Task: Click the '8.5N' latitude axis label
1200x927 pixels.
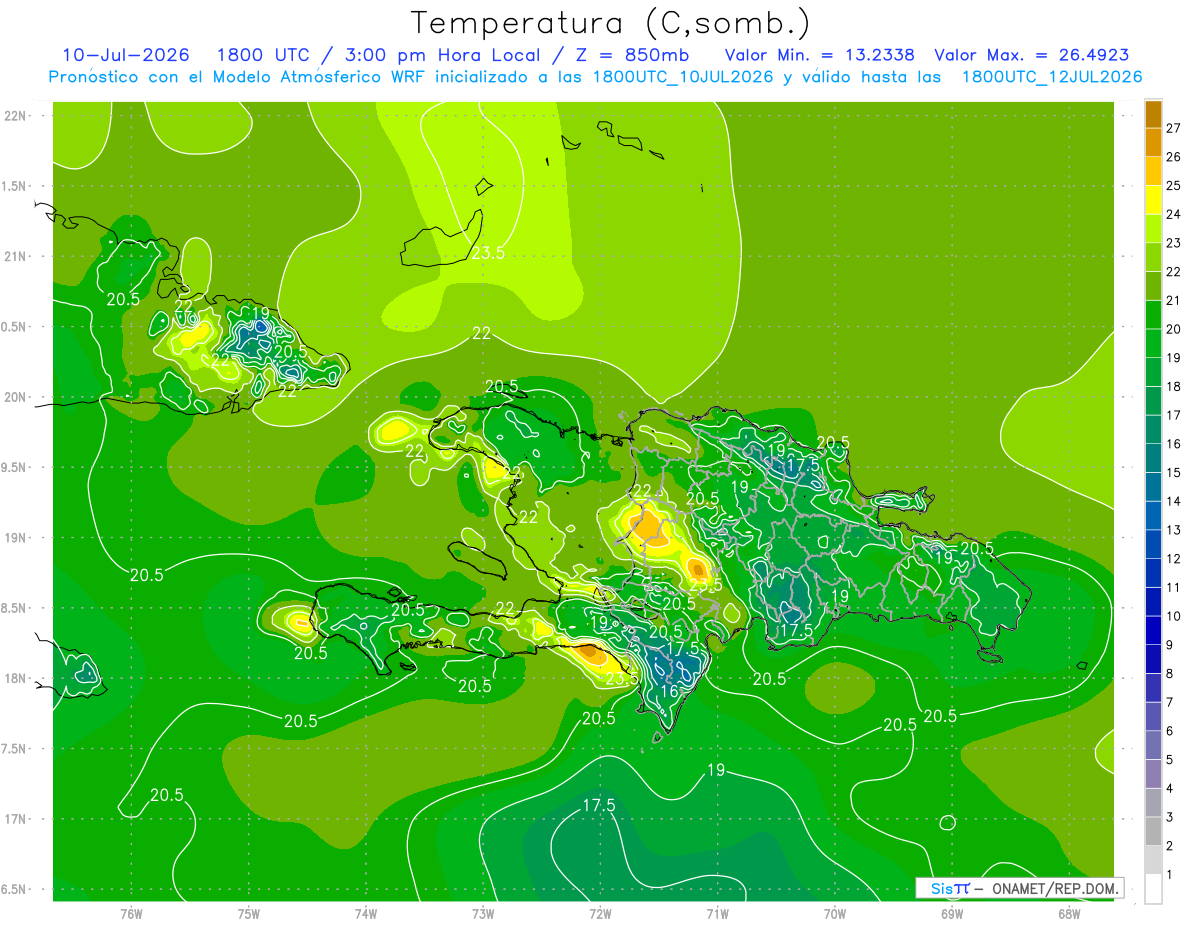Action: tap(14, 608)
